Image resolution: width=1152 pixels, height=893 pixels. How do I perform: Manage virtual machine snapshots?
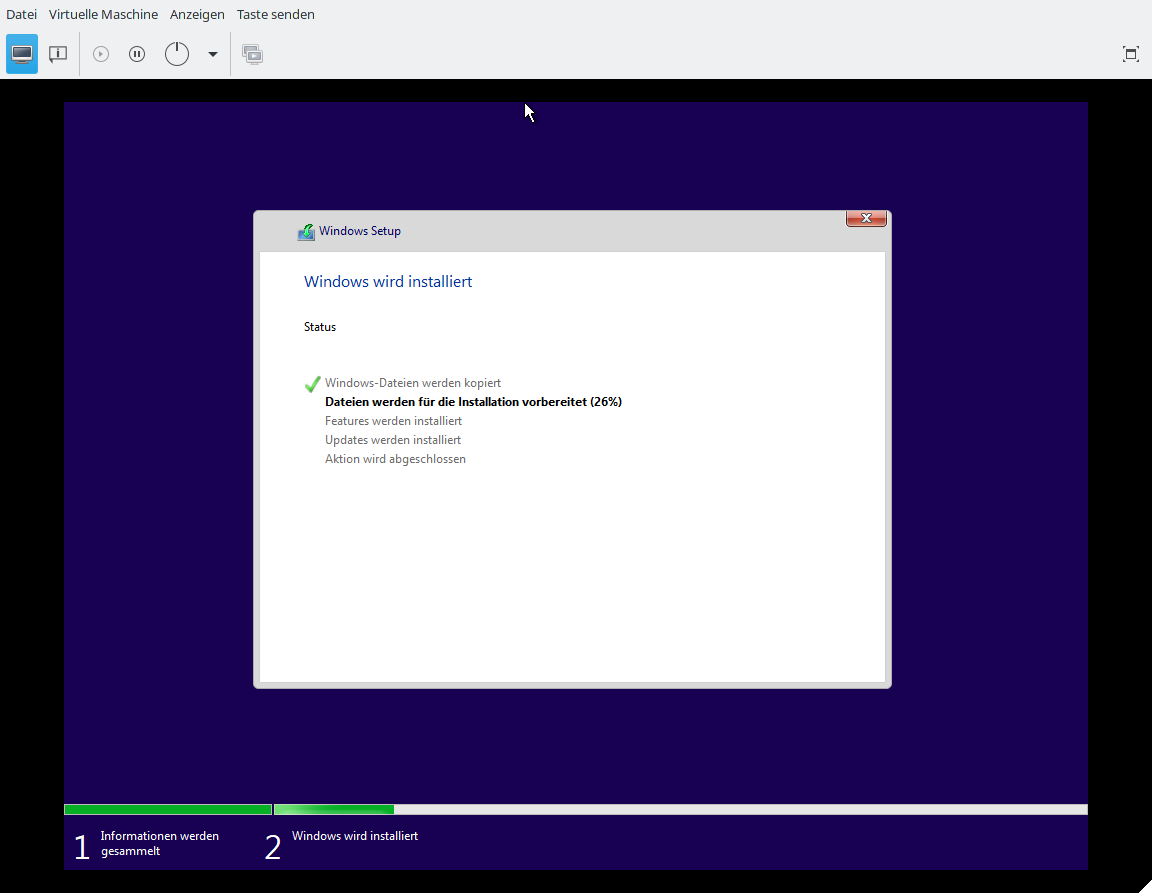coord(253,54)
